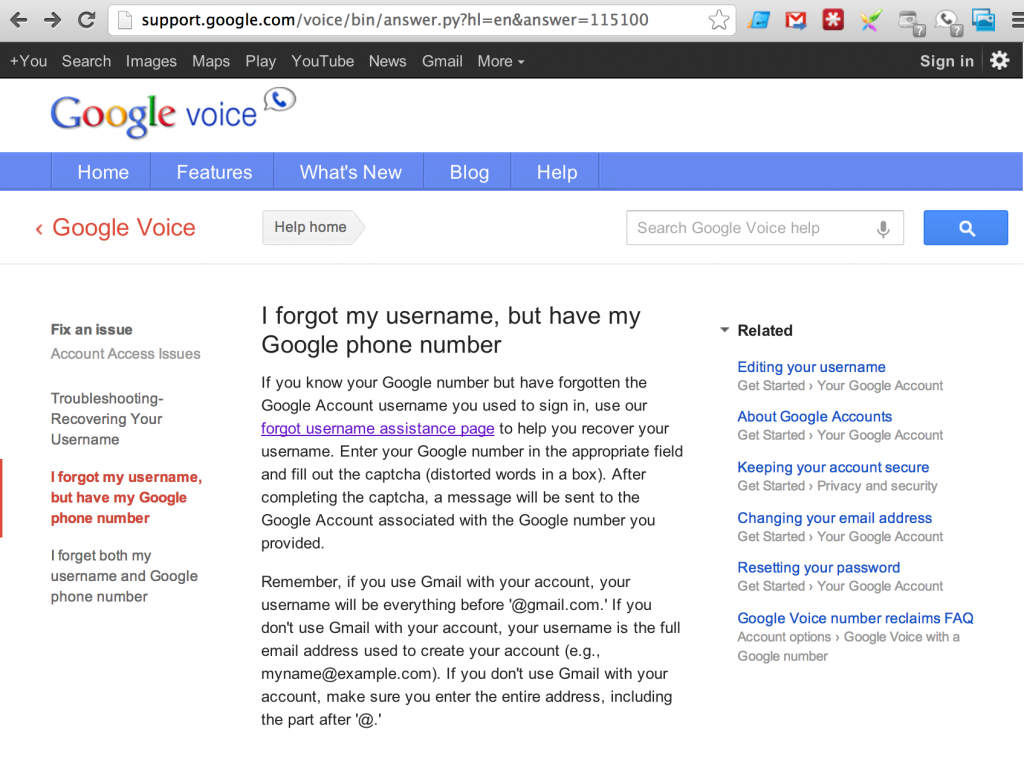This screenshot has height=761, width=1024.
Task: Click the Fix an issue sidebar heading
Action: [91, 330]
